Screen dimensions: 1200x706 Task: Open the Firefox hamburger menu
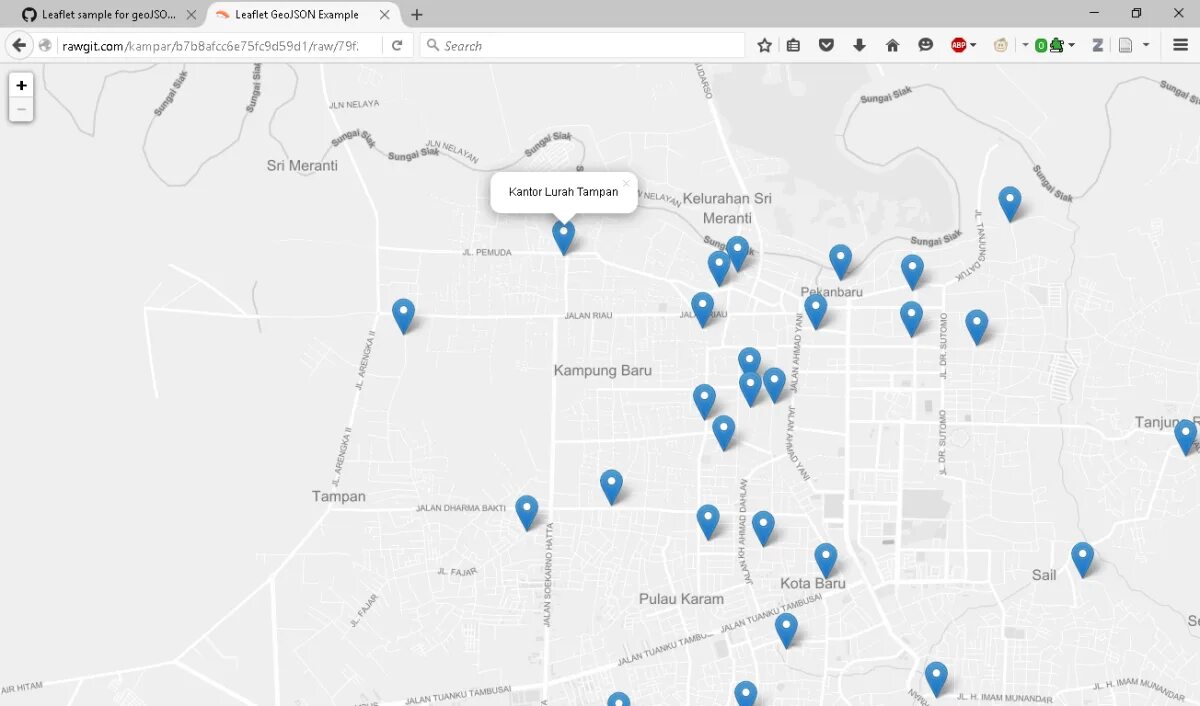[1180, 45]
